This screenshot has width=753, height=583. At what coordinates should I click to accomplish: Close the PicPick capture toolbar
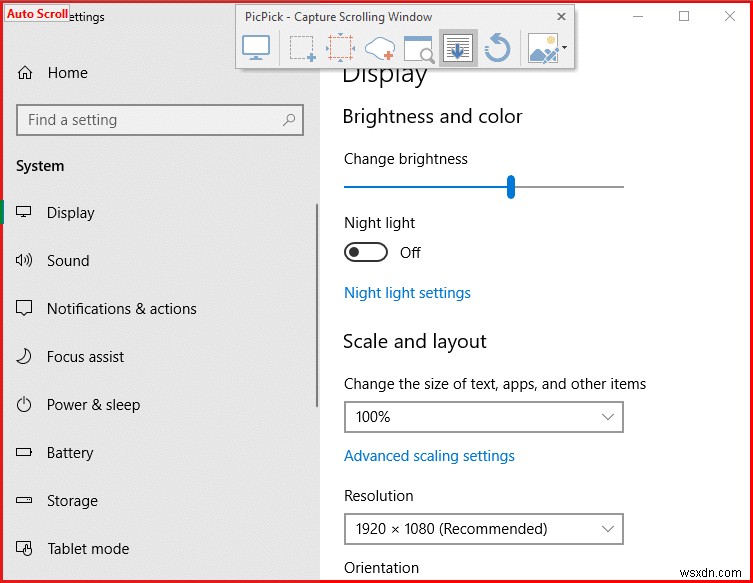click(x=561, y=17)
